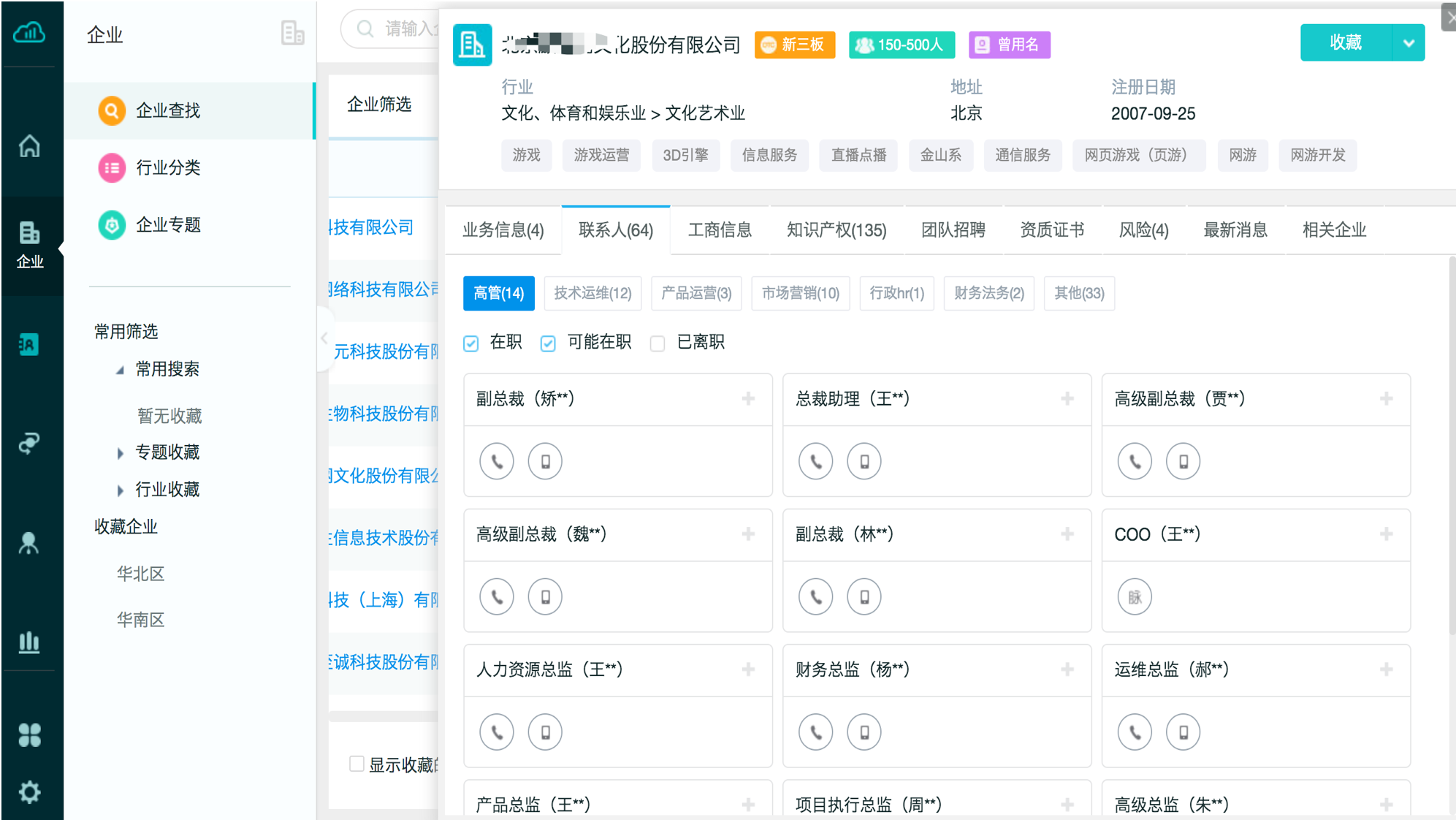Click mobile icon for 高级副总裁（贾**）
The image size is (1456, 820).
click(x=1184, y=461)
